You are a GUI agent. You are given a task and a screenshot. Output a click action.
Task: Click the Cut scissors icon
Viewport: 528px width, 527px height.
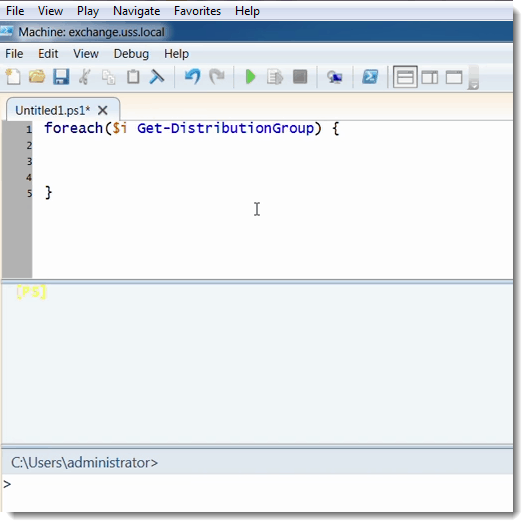(x=85, y=77)
